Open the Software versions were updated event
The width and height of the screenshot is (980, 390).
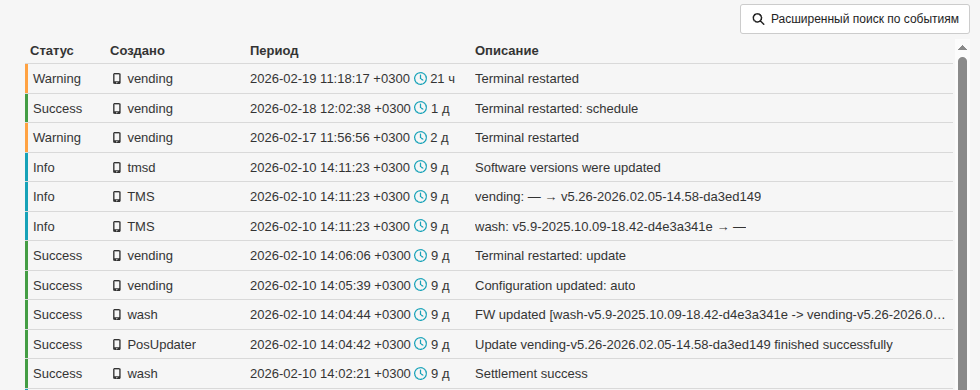coord(489,168)
